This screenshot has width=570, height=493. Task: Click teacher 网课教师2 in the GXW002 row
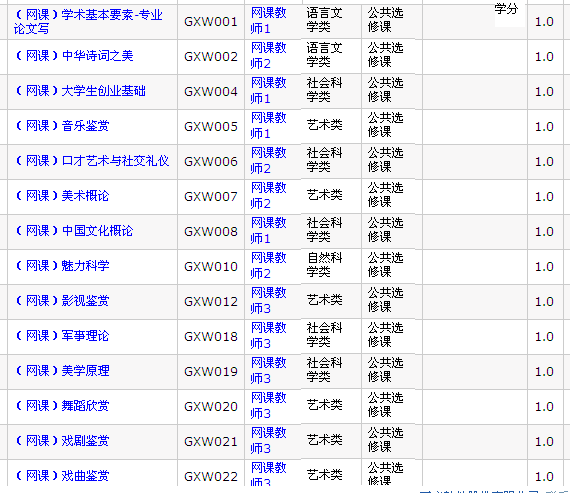pos(269,56)
